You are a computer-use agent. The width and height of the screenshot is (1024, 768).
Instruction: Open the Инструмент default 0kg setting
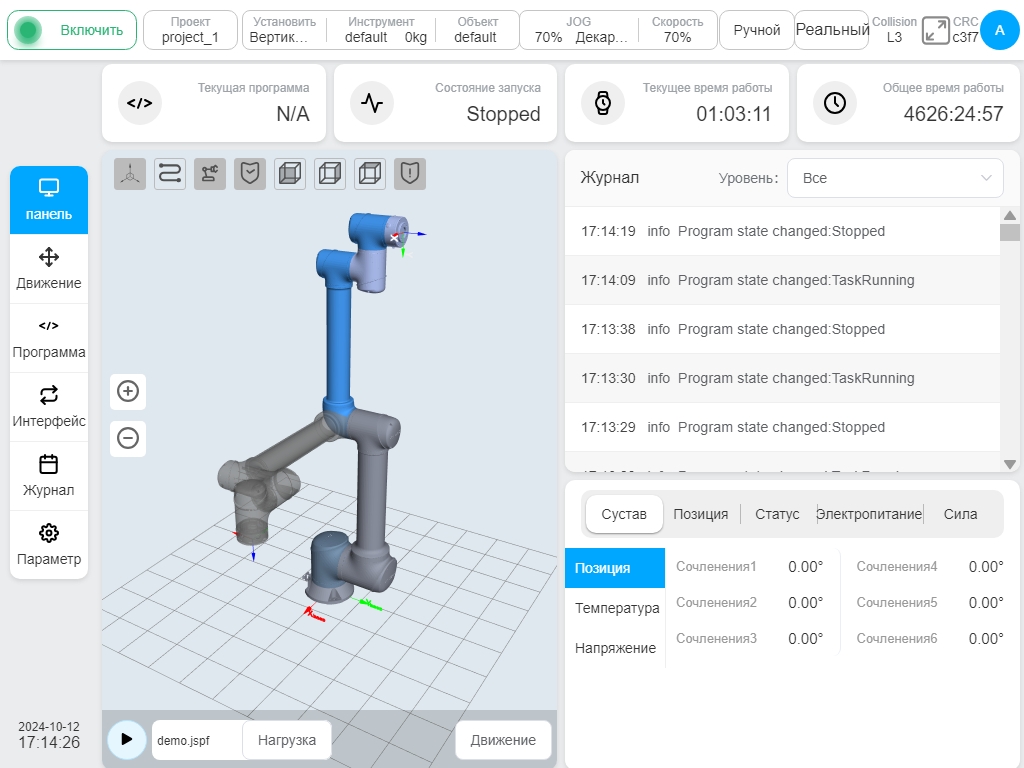(381, 30)
